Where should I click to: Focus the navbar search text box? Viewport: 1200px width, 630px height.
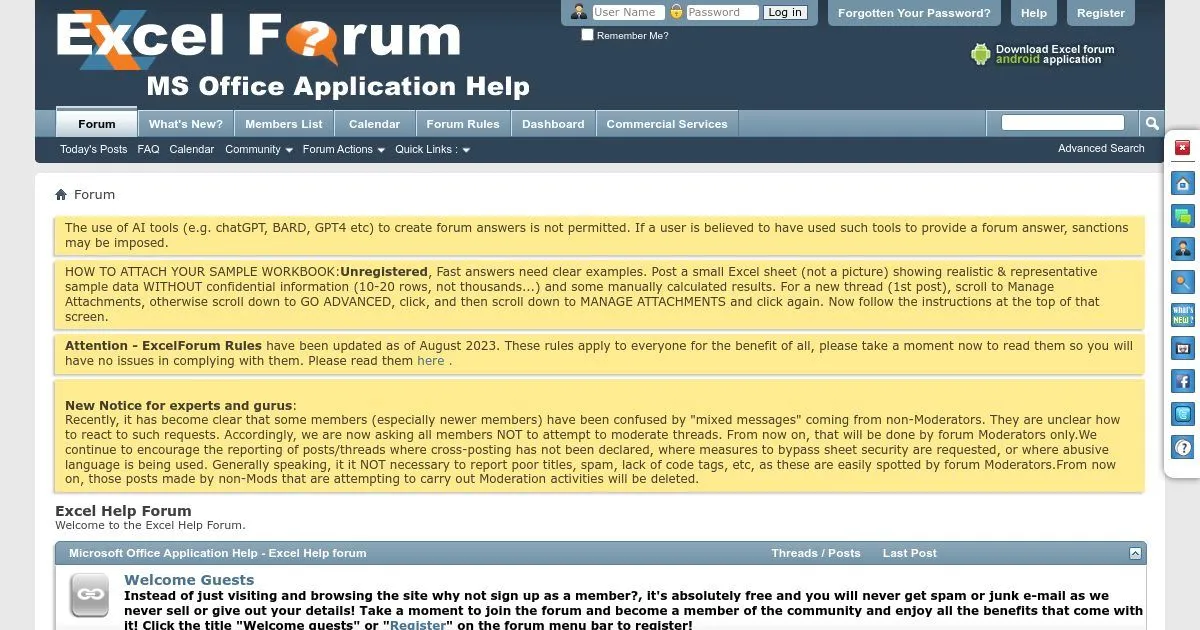click(x=1063, y=122)
